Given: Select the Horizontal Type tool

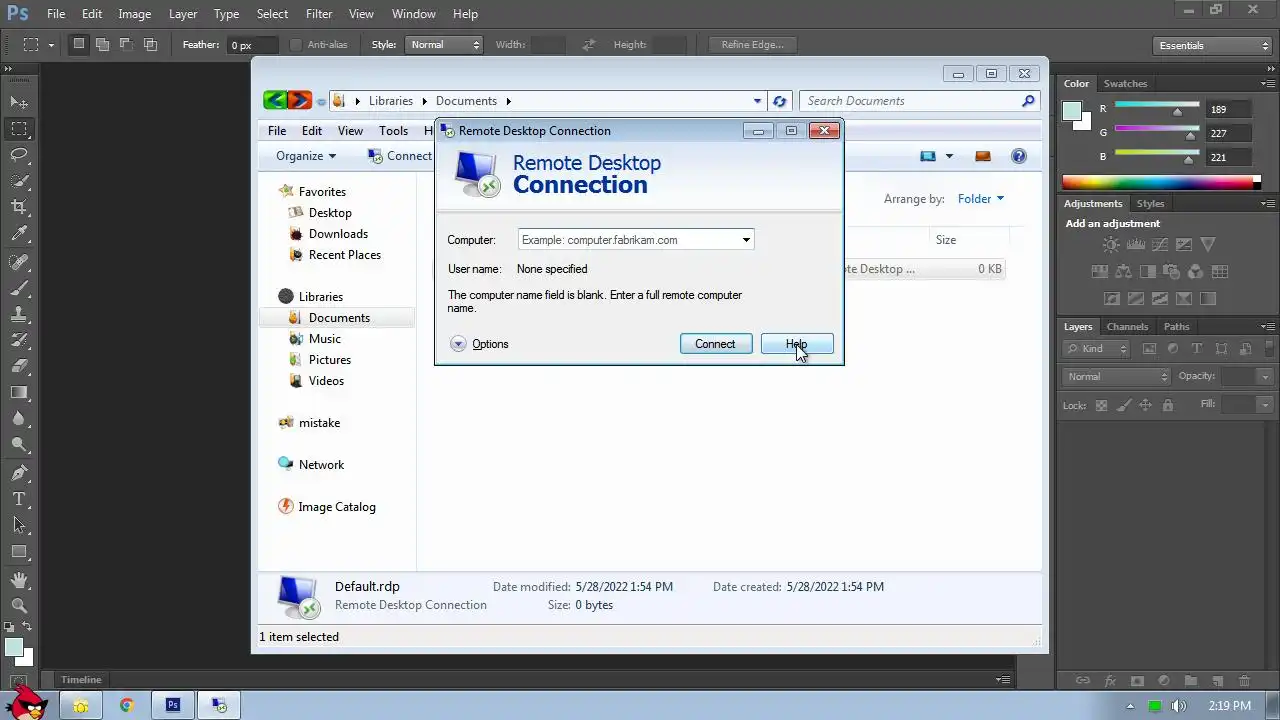Looking at the screenshot, I should pos(19,499).
